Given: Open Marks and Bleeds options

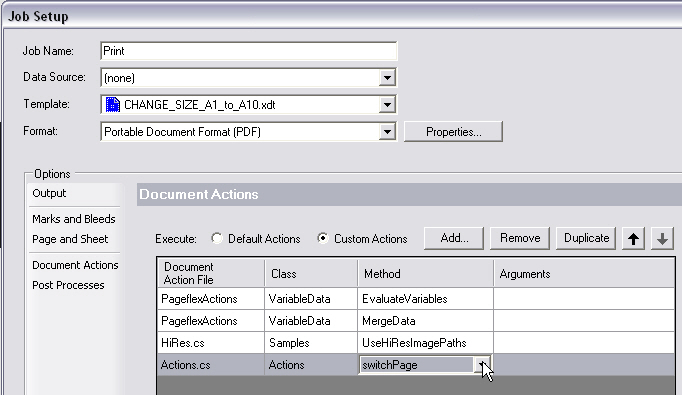Looking at the screenshot, I should tap(74, 219).
